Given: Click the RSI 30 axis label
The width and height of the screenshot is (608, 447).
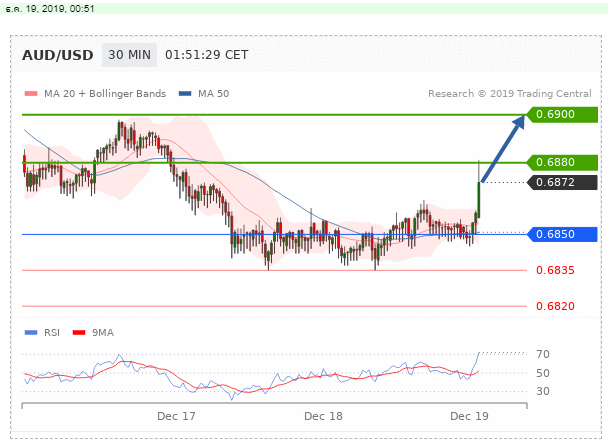Looking at the screenshot, I should point(543,391).
